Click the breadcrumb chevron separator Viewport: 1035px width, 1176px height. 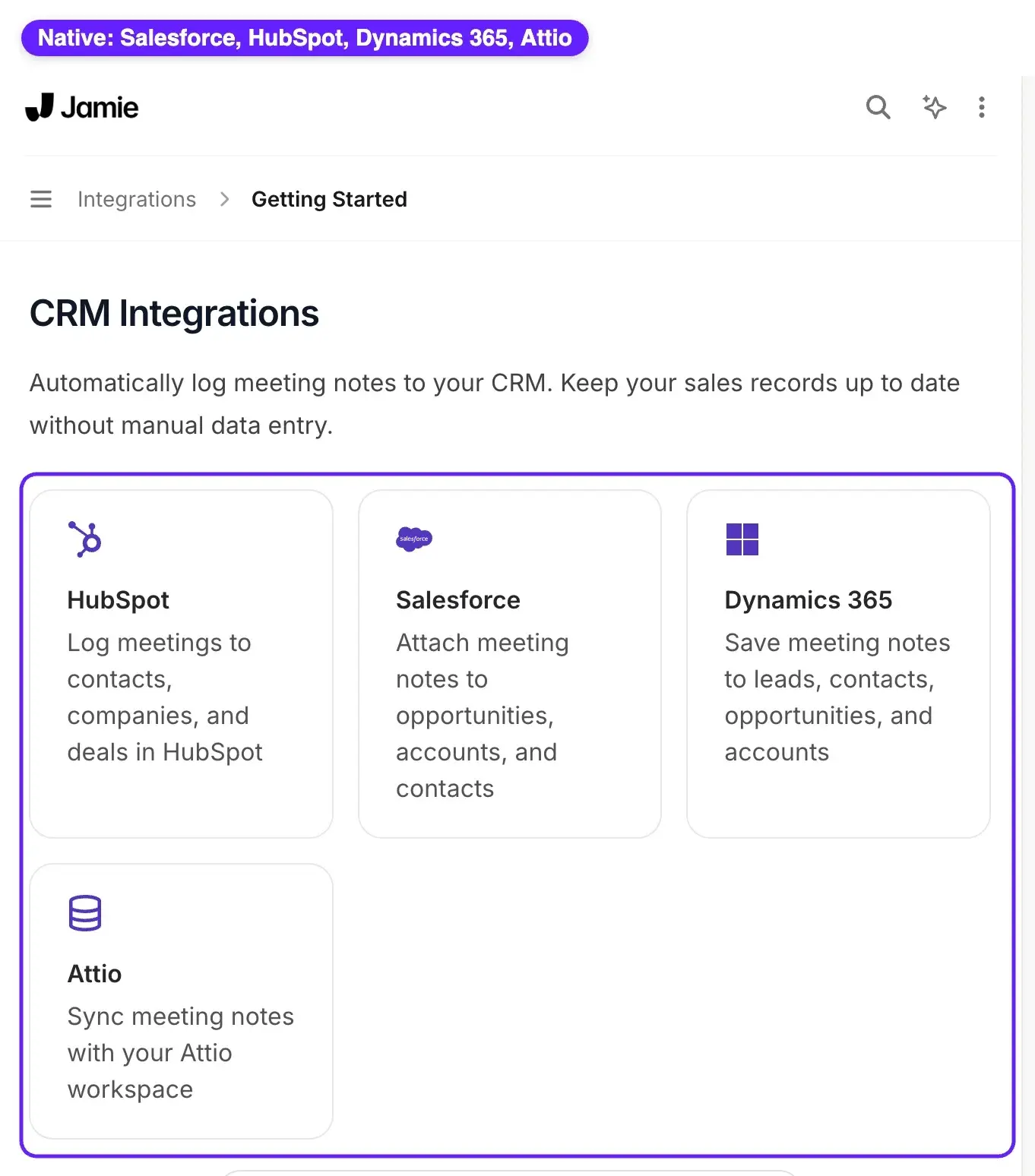224,199
